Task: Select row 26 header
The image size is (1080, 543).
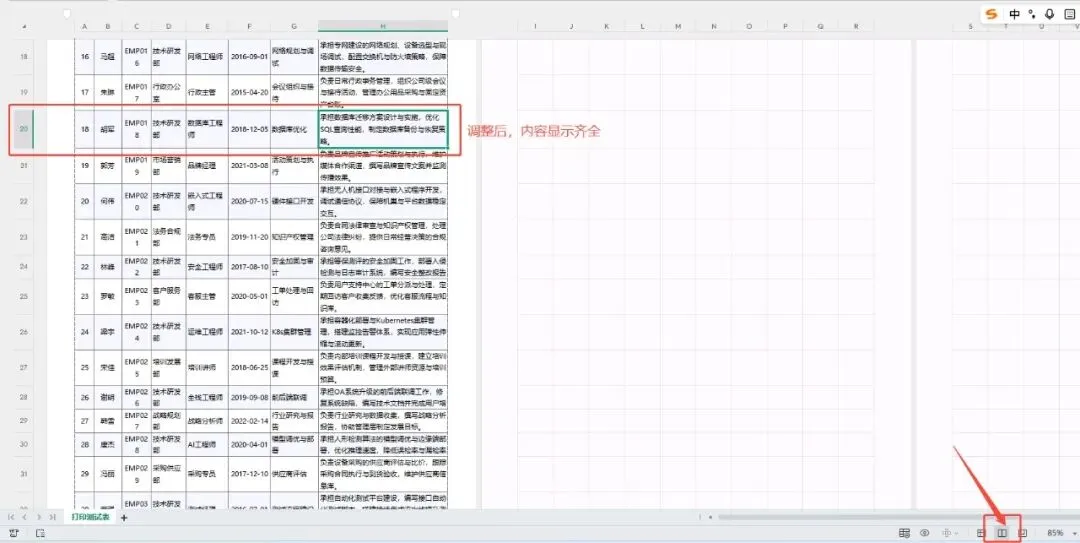Action: [x=24, y=332]
